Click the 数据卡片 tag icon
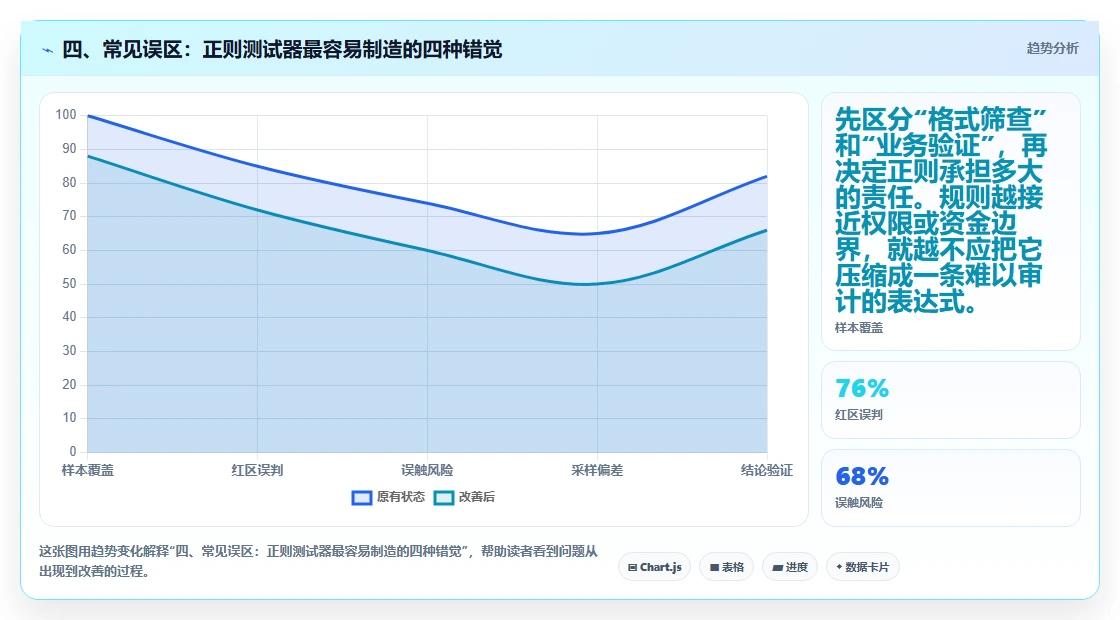 839,567
